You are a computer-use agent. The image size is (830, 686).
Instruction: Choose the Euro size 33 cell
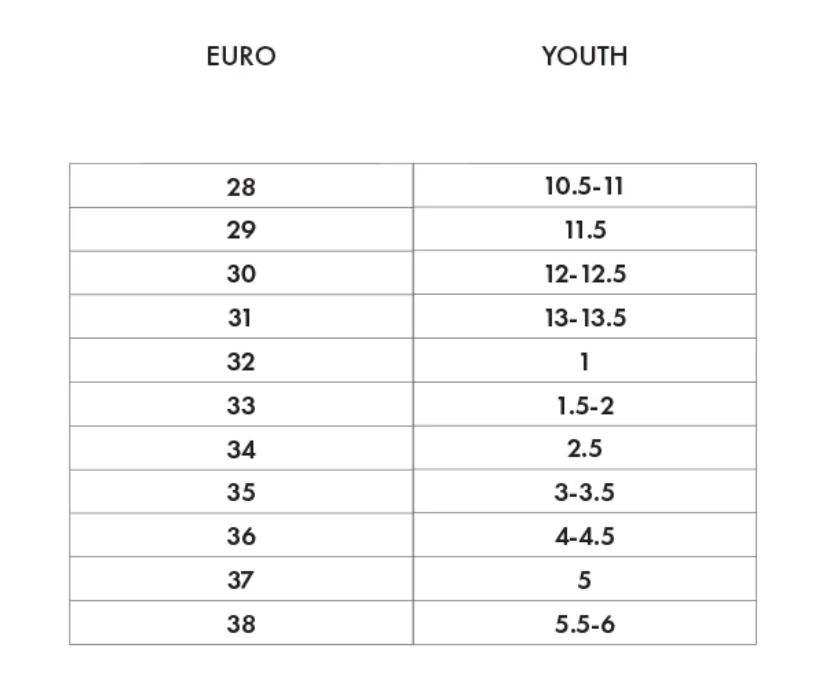coord(241,405)
